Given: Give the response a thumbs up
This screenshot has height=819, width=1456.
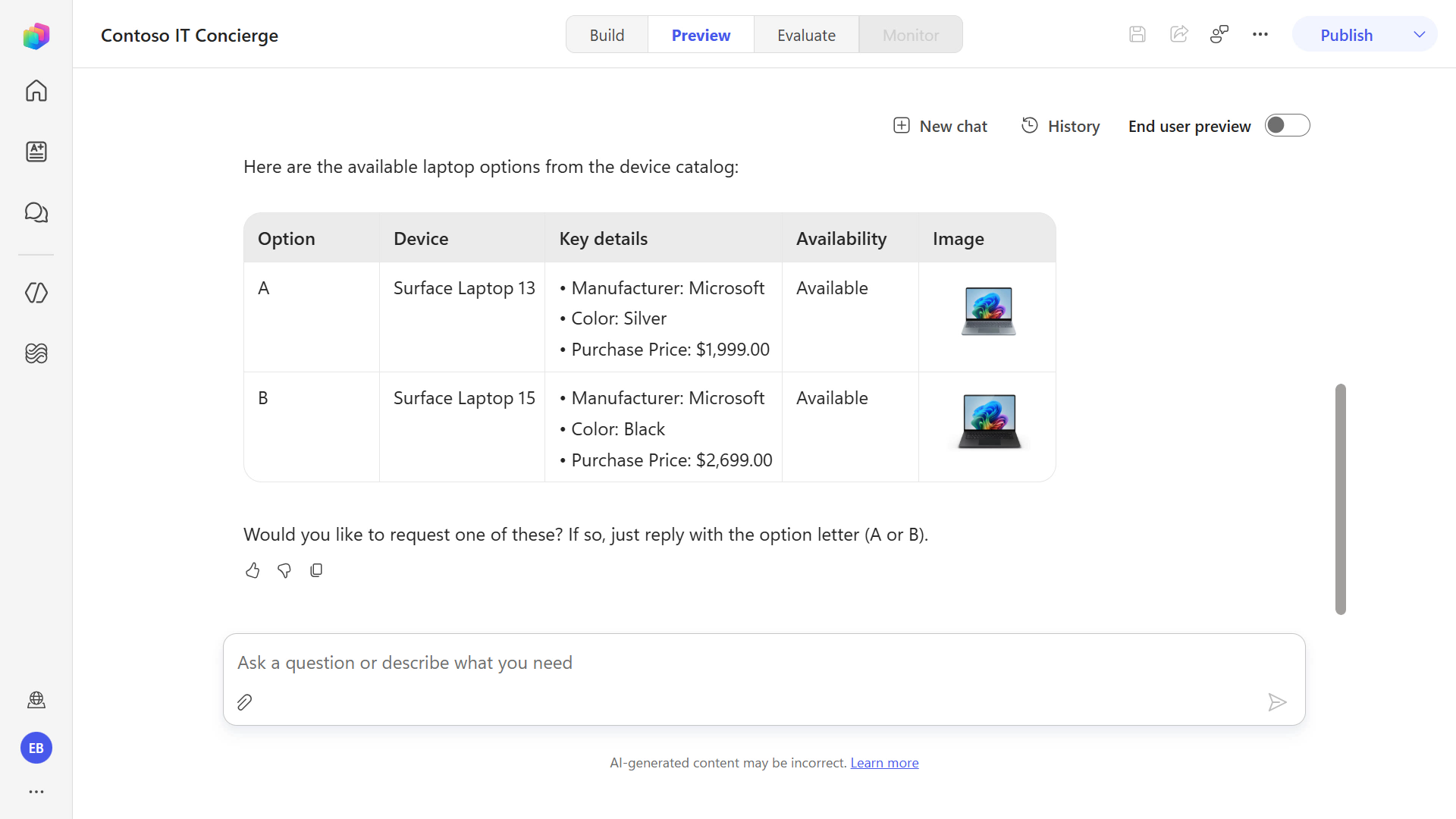Looking at the screenshot, I should point(253,570).
